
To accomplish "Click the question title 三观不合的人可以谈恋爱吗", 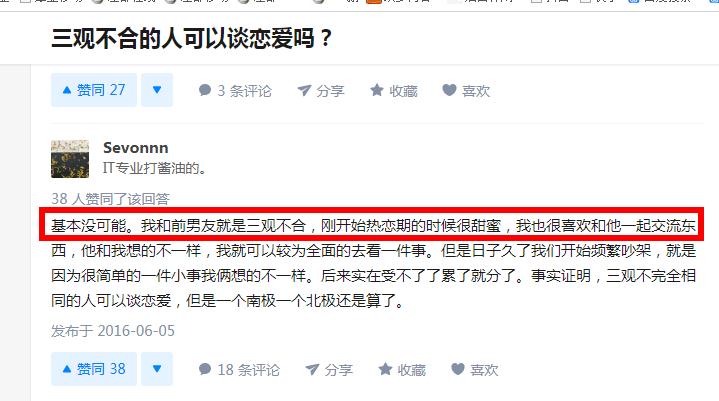I will tap(191, 38).
